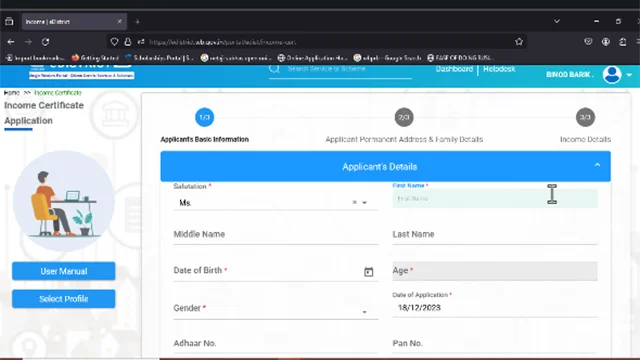Go to the Dashboard menu item
This screenshot has width=640, height=360.
click(x=454, y=69)
